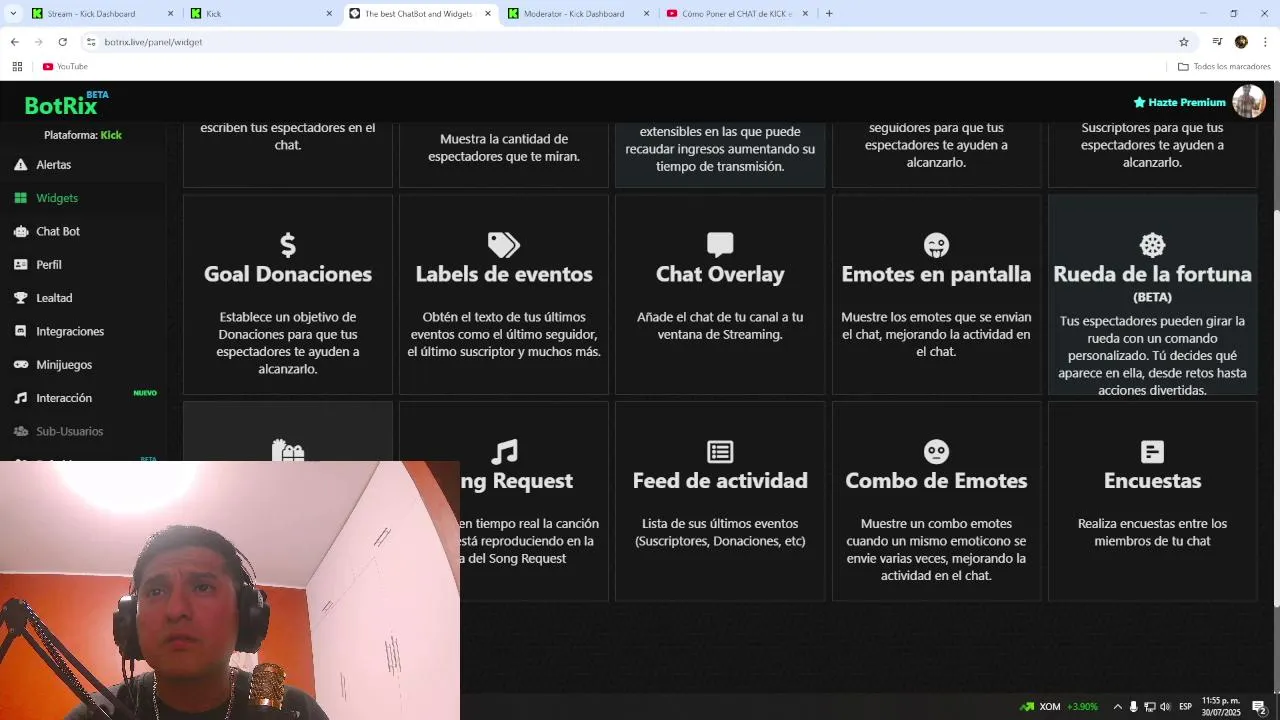The image size is (1280, 720).
Task: Go to Perfil in the sidebar
Action: (x=49, y=265)
